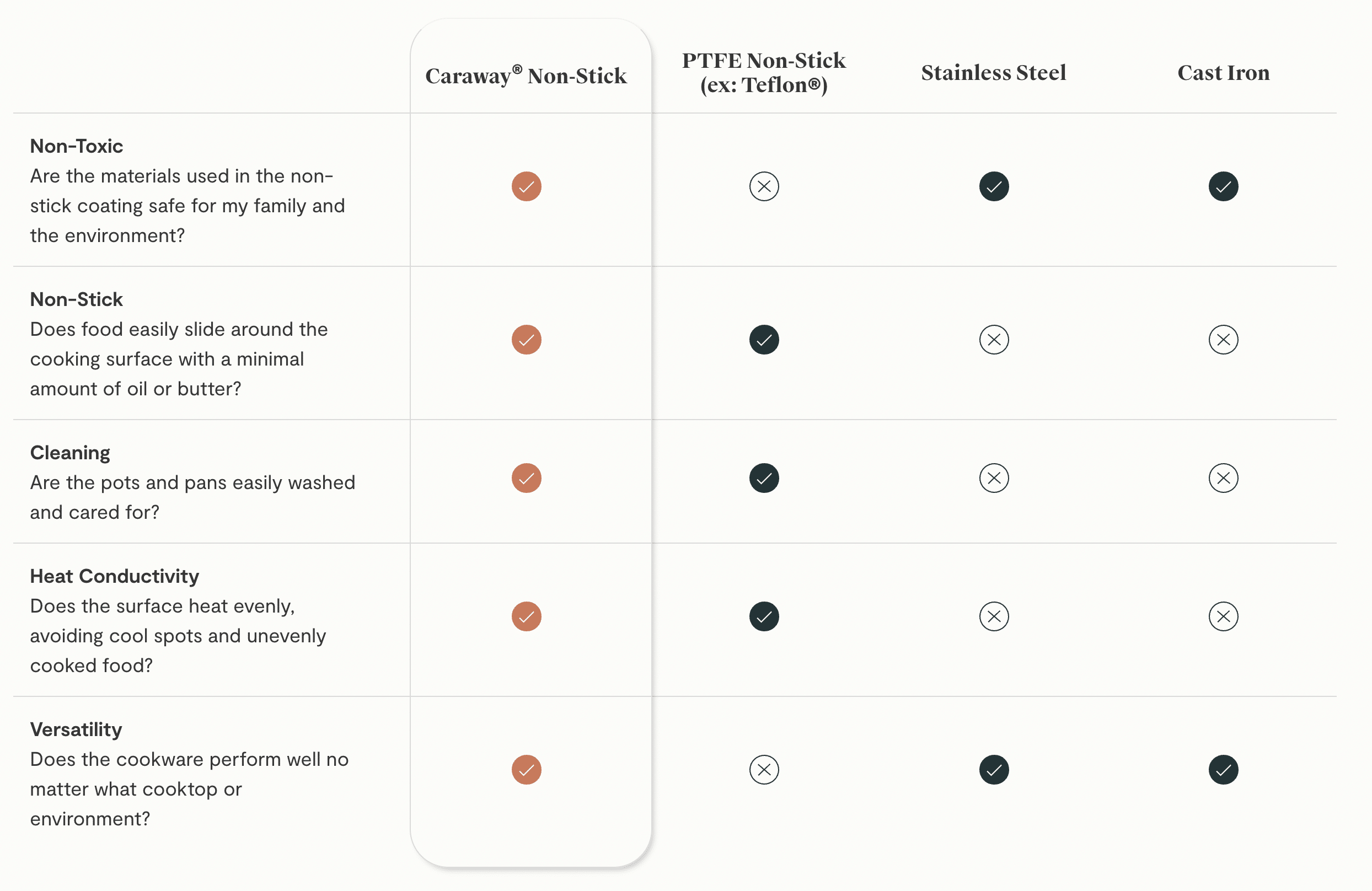
Task: Click PTFE Versatility X icon
Action: point(764,769)
